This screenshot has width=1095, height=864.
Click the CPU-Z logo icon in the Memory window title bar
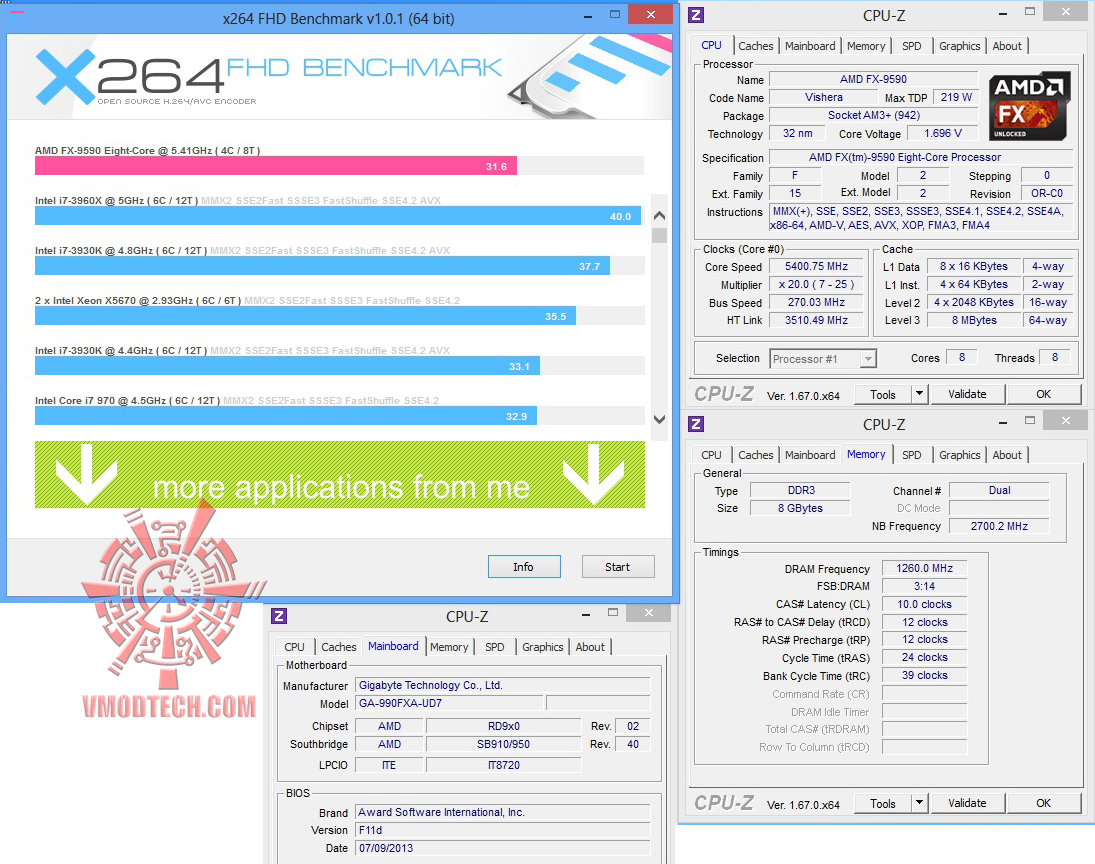696,424
